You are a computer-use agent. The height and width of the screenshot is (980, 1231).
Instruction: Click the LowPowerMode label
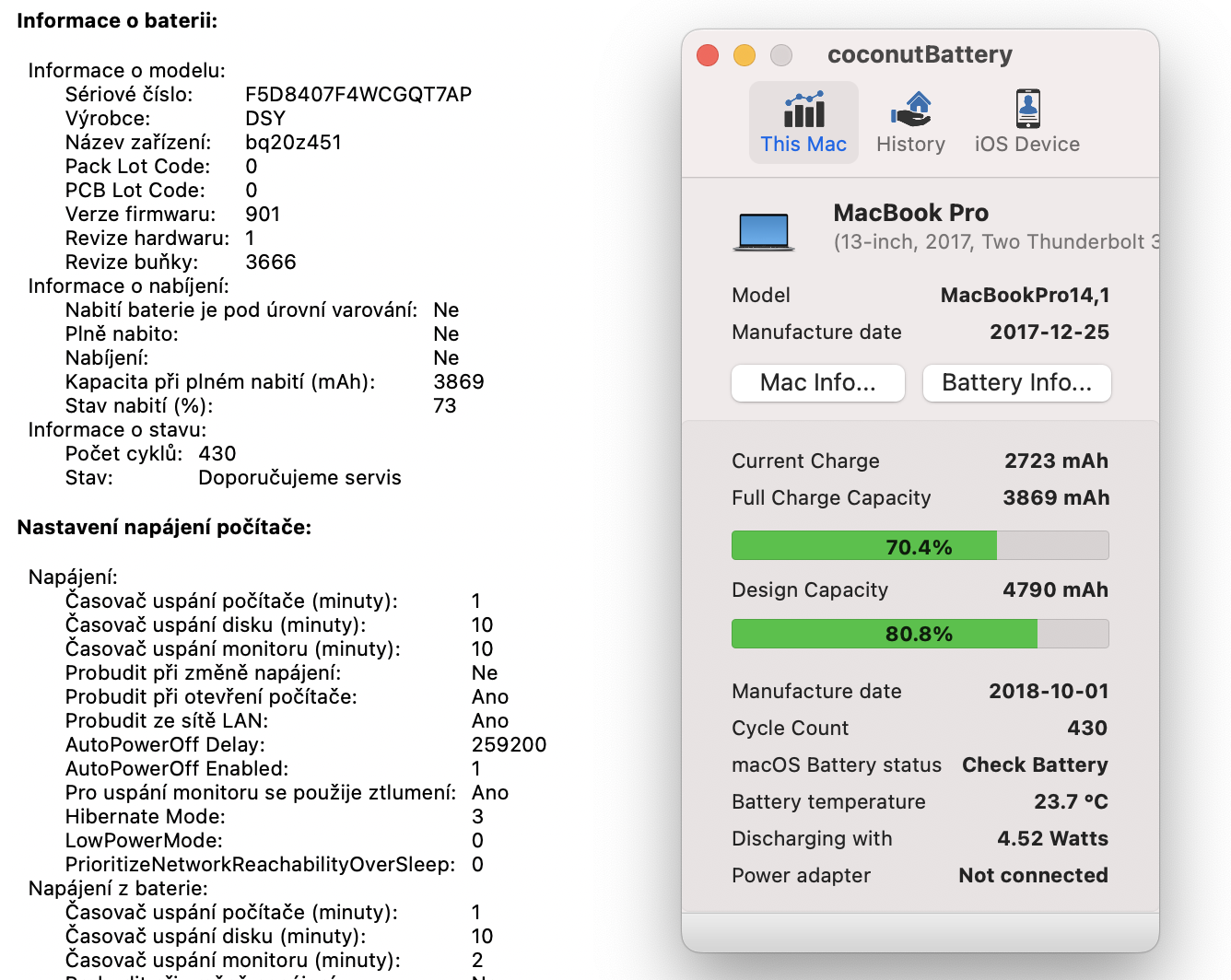coord(144,841)
